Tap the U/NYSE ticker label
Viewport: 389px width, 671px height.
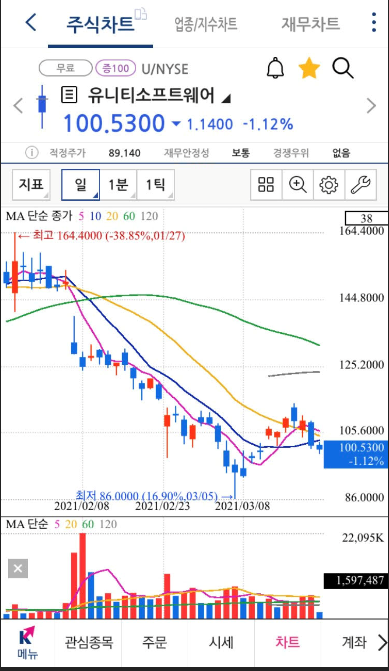tap(165, 69)
